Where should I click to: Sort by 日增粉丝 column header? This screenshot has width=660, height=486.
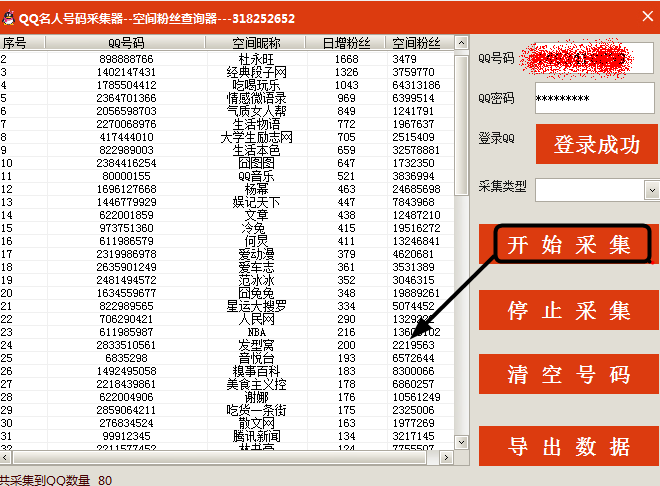346,43
